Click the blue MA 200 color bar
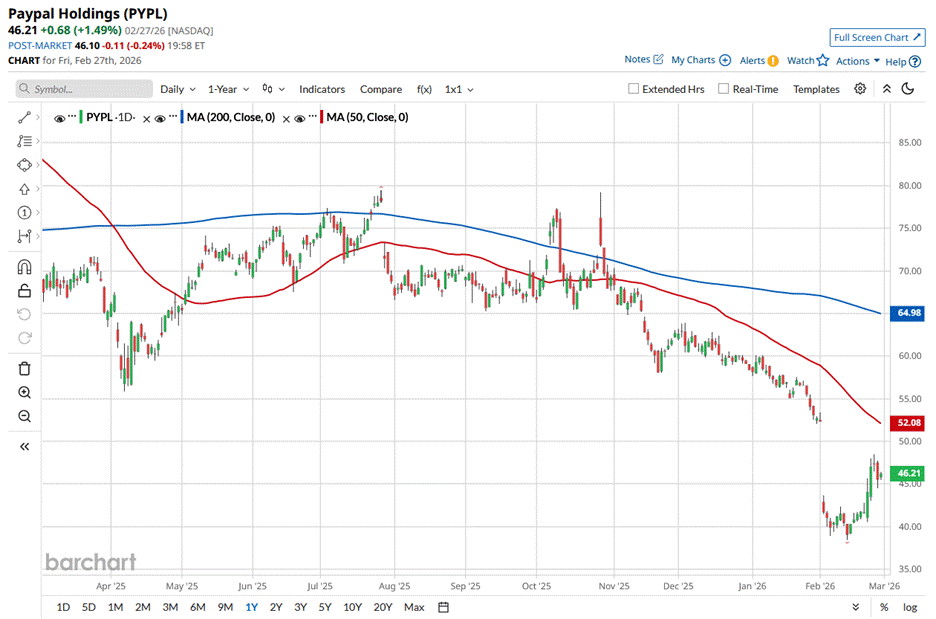This screenshot has height=619, width=936. pos(181,117)
